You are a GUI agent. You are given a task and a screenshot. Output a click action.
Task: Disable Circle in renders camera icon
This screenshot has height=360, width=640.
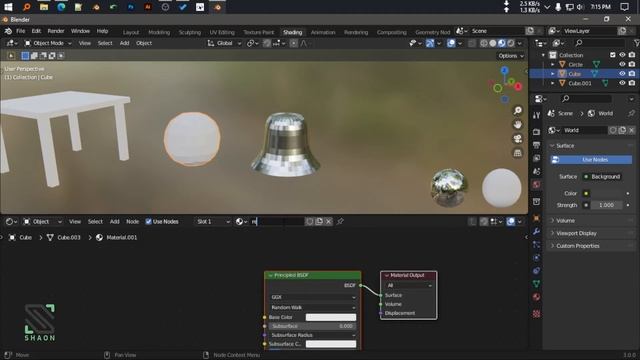coord(632,64)
